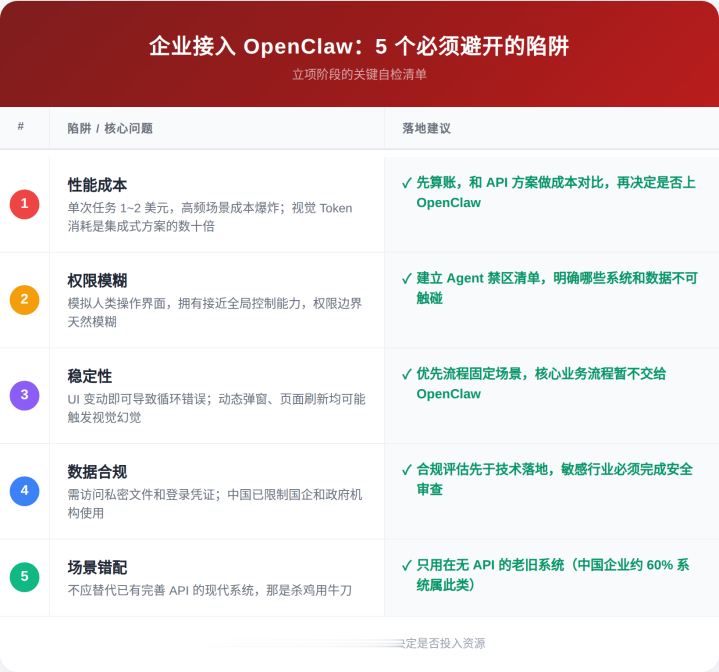Click the '#' column header
Image resolution: width=719 pixels, height=672 pixels.
[21, 127]
